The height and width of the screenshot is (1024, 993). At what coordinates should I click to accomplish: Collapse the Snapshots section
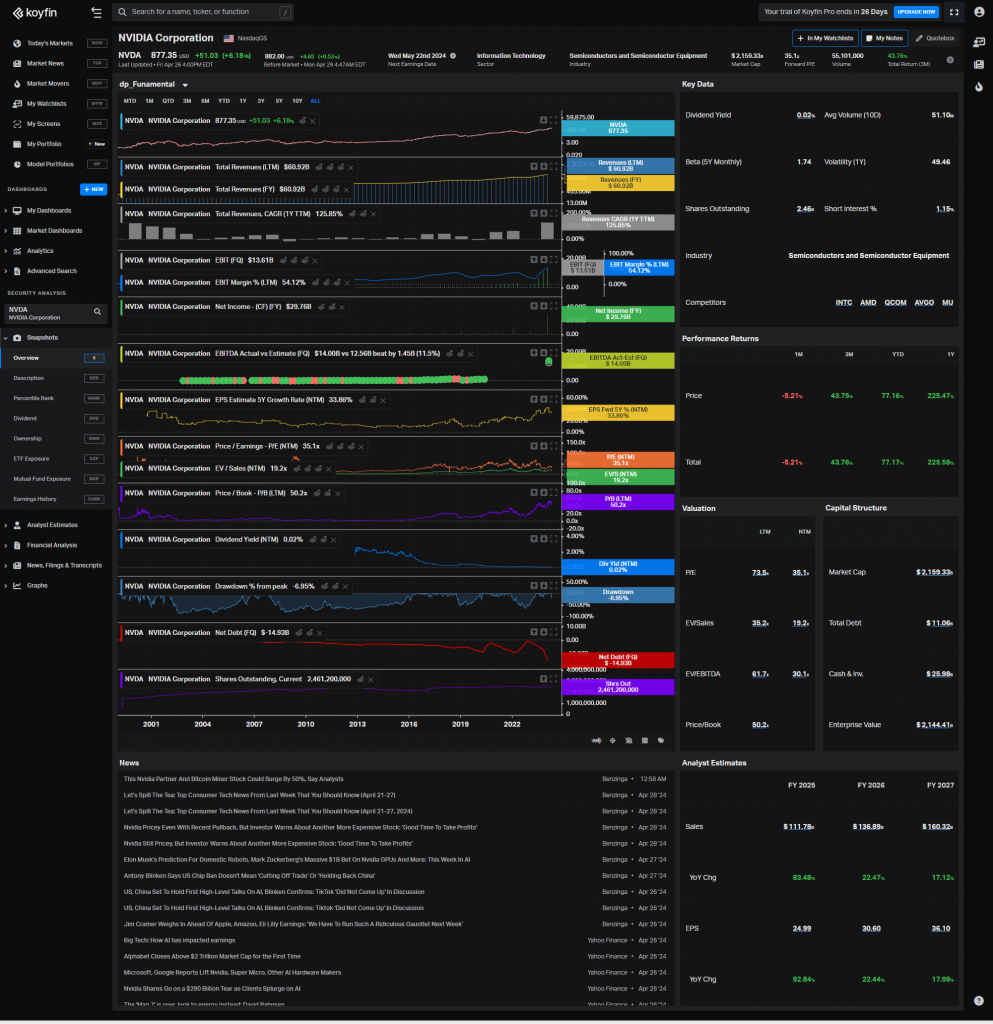pos(7,338)
